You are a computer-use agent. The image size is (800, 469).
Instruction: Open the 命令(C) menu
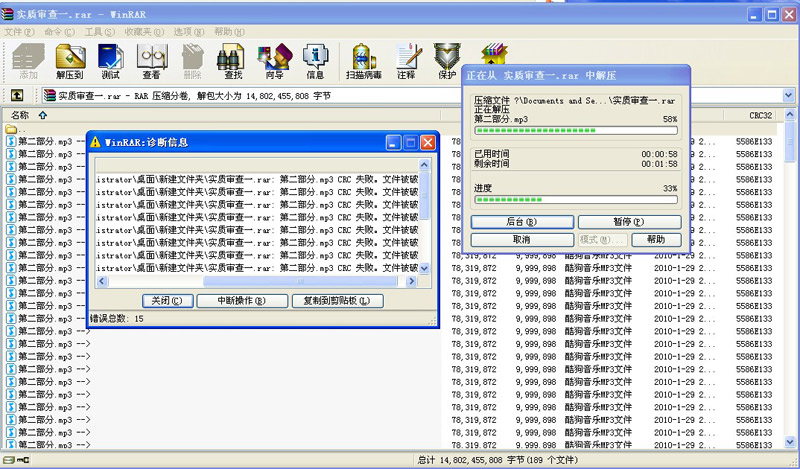click(x=59, y=32)
